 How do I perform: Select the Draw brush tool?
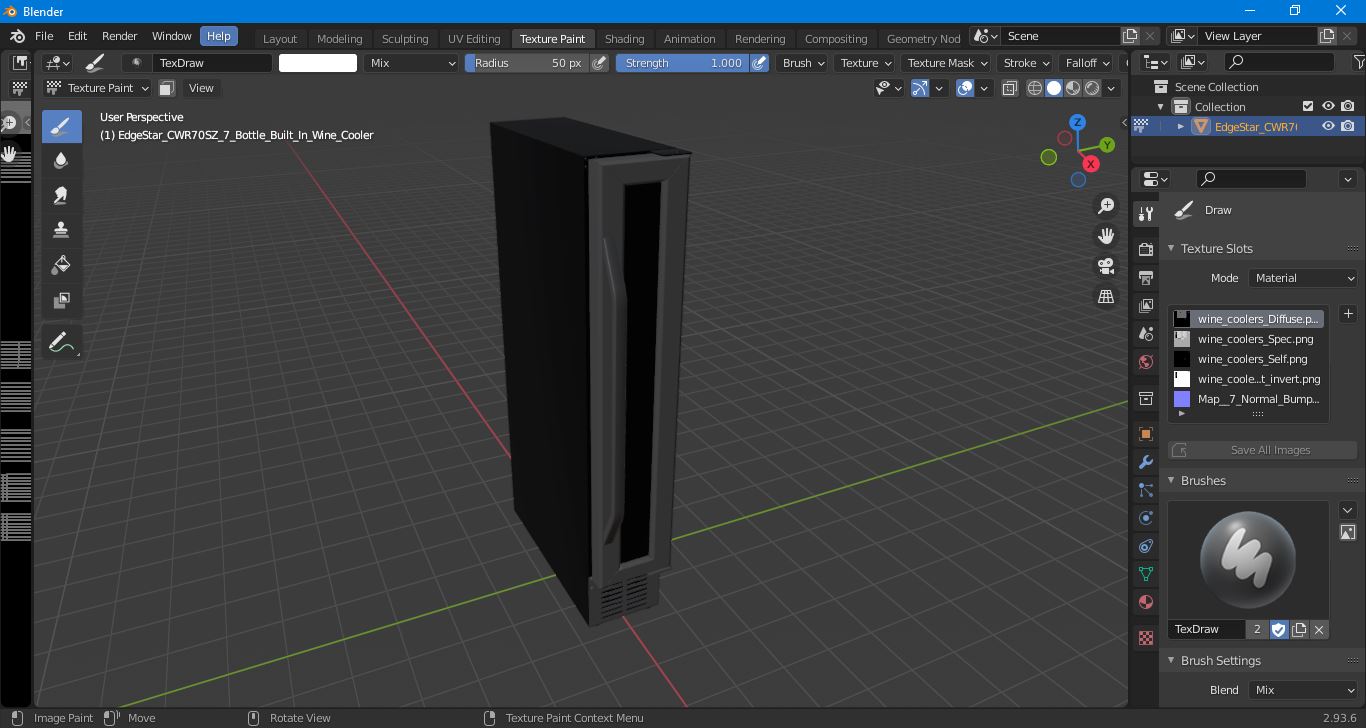[61, 126]
